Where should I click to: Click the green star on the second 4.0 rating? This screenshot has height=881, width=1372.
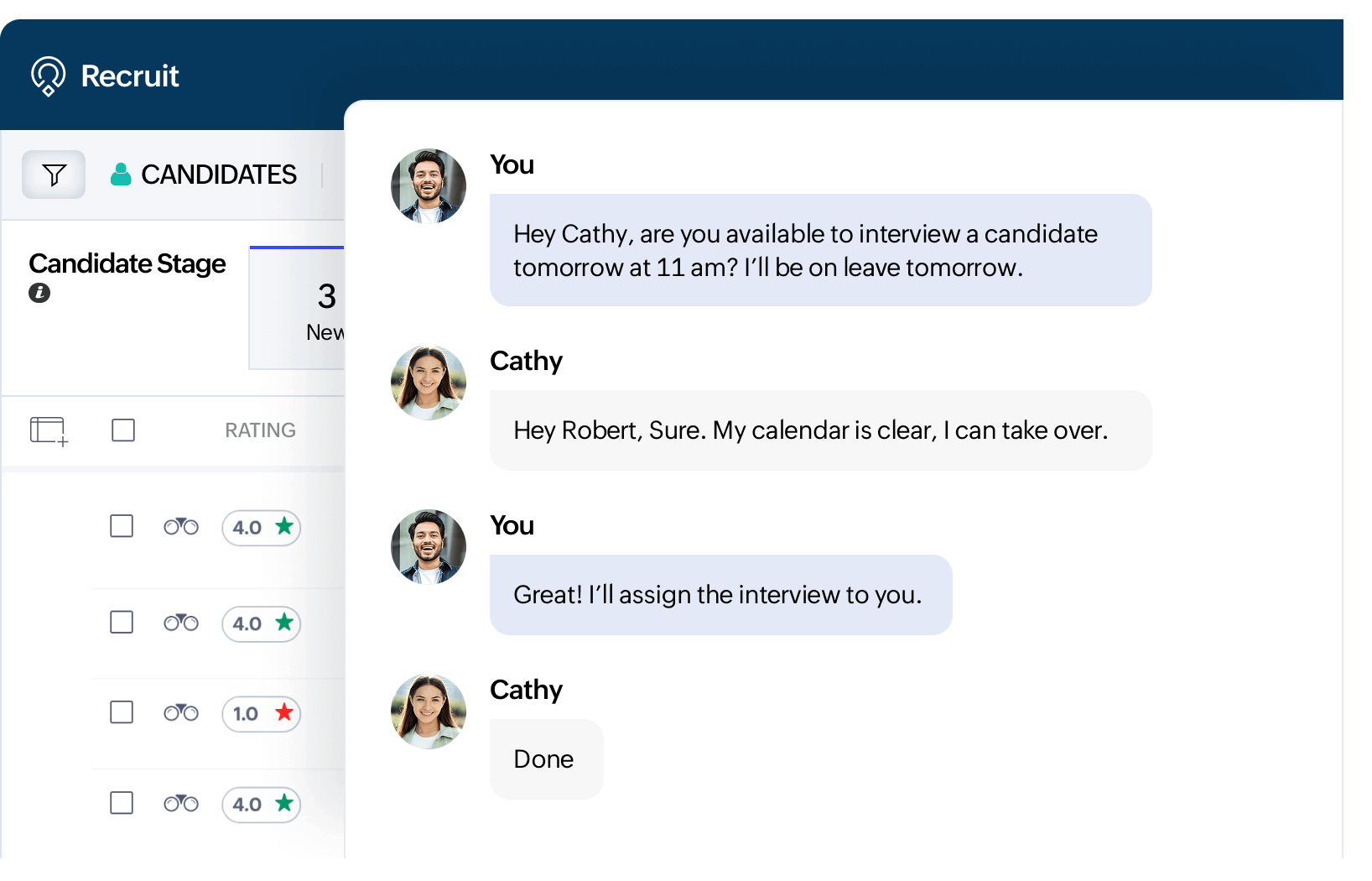284,623
